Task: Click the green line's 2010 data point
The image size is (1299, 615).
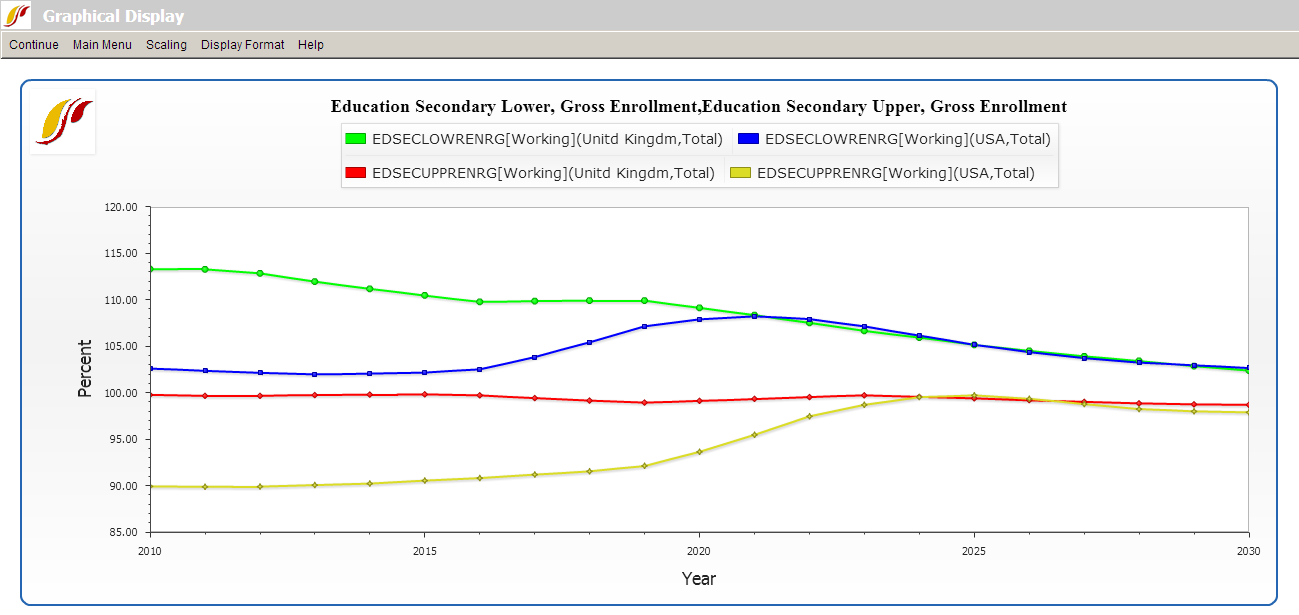Action: tap(150, 269)
